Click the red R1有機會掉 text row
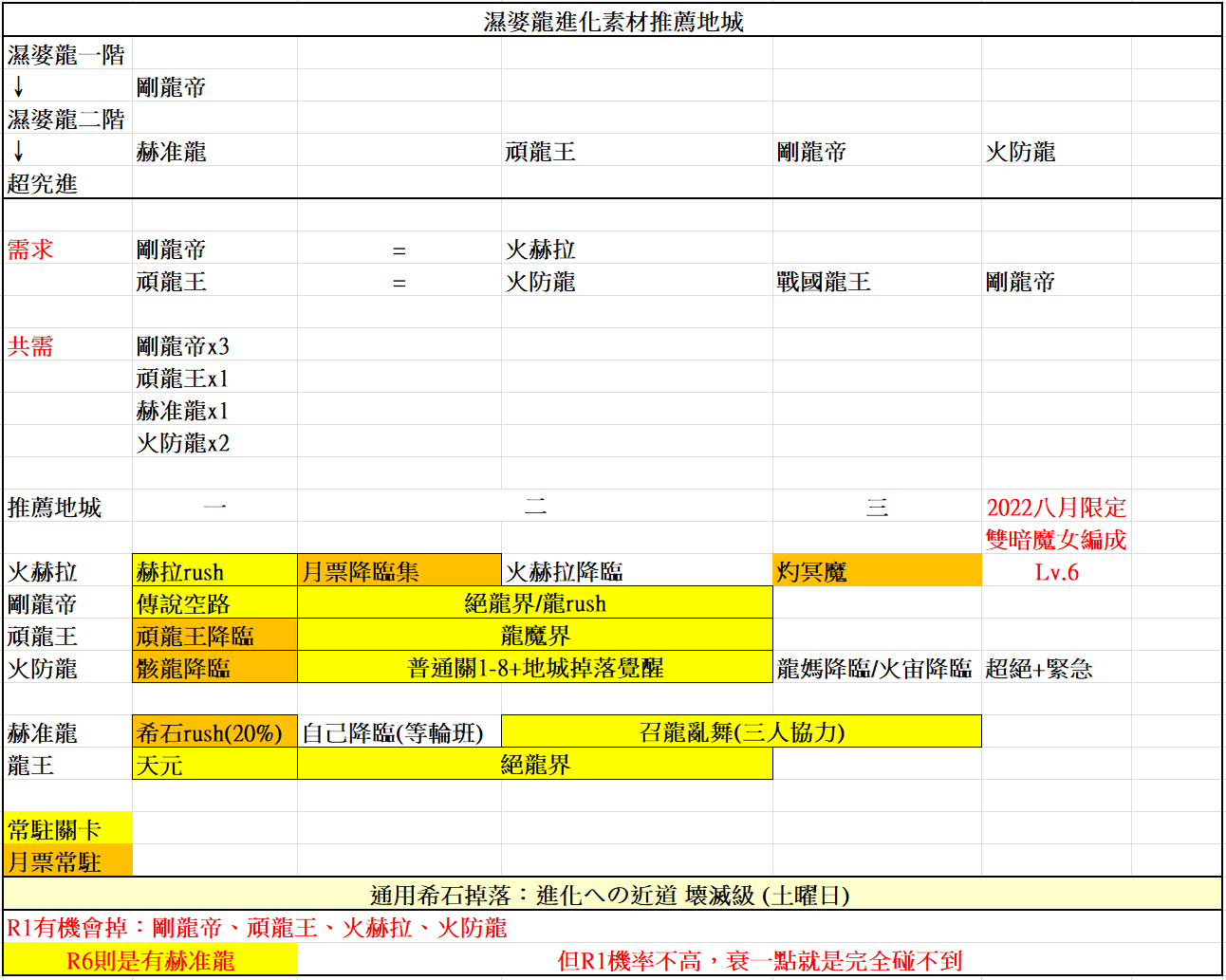Screen dimensions: 1226x980 tap(613, 927)
